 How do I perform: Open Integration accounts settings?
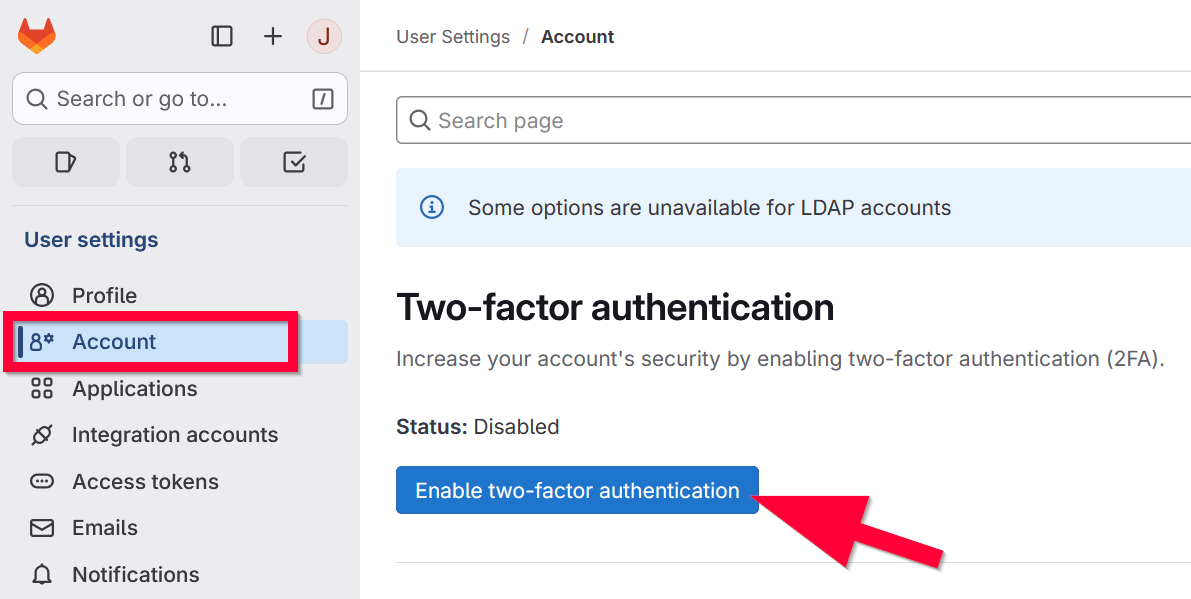[174, 435]
